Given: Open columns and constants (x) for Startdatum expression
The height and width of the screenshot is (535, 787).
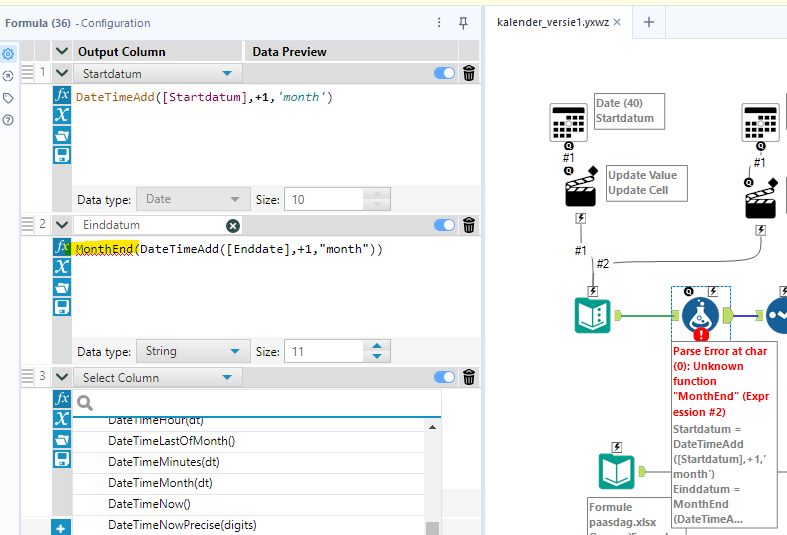Looking at the screenshot, I should coord(62,115).
